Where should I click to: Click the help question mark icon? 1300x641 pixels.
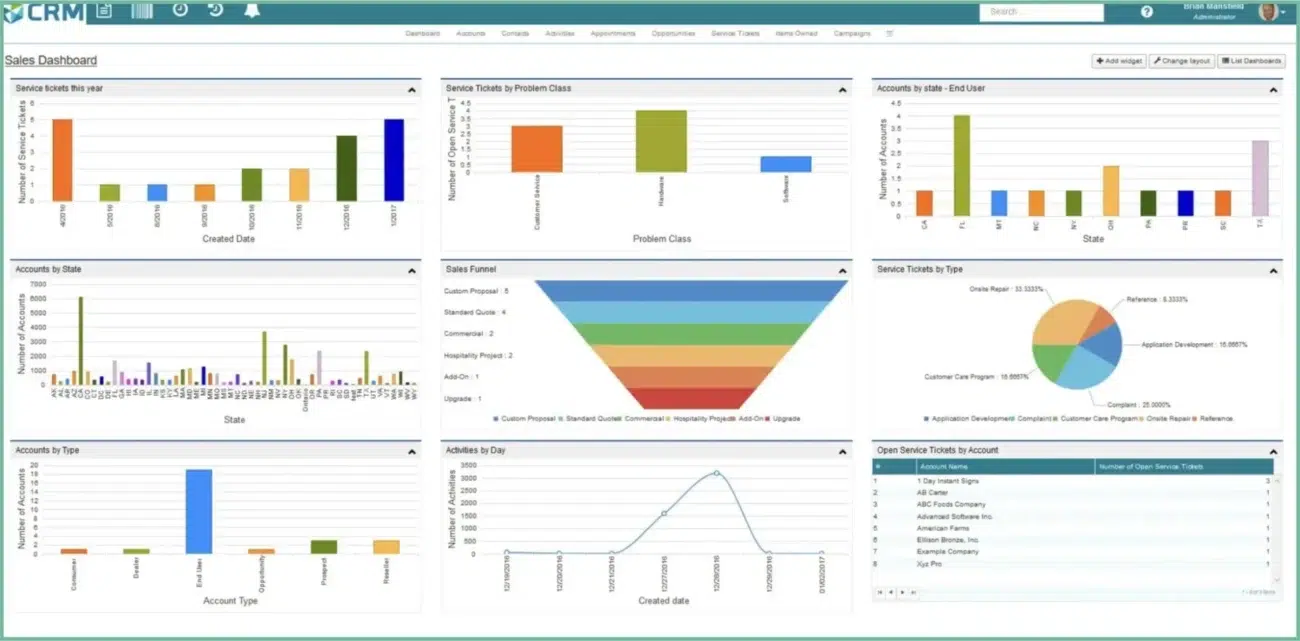(1145, 12)
